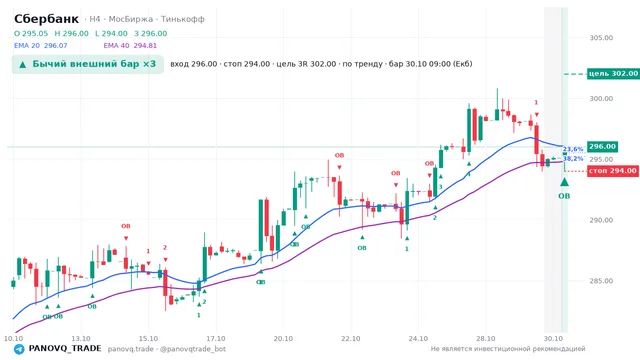Click the green 296.00 current price tag
Image resolution: width=640 pixels, height=360 pixels.
[x=602, y=147]
